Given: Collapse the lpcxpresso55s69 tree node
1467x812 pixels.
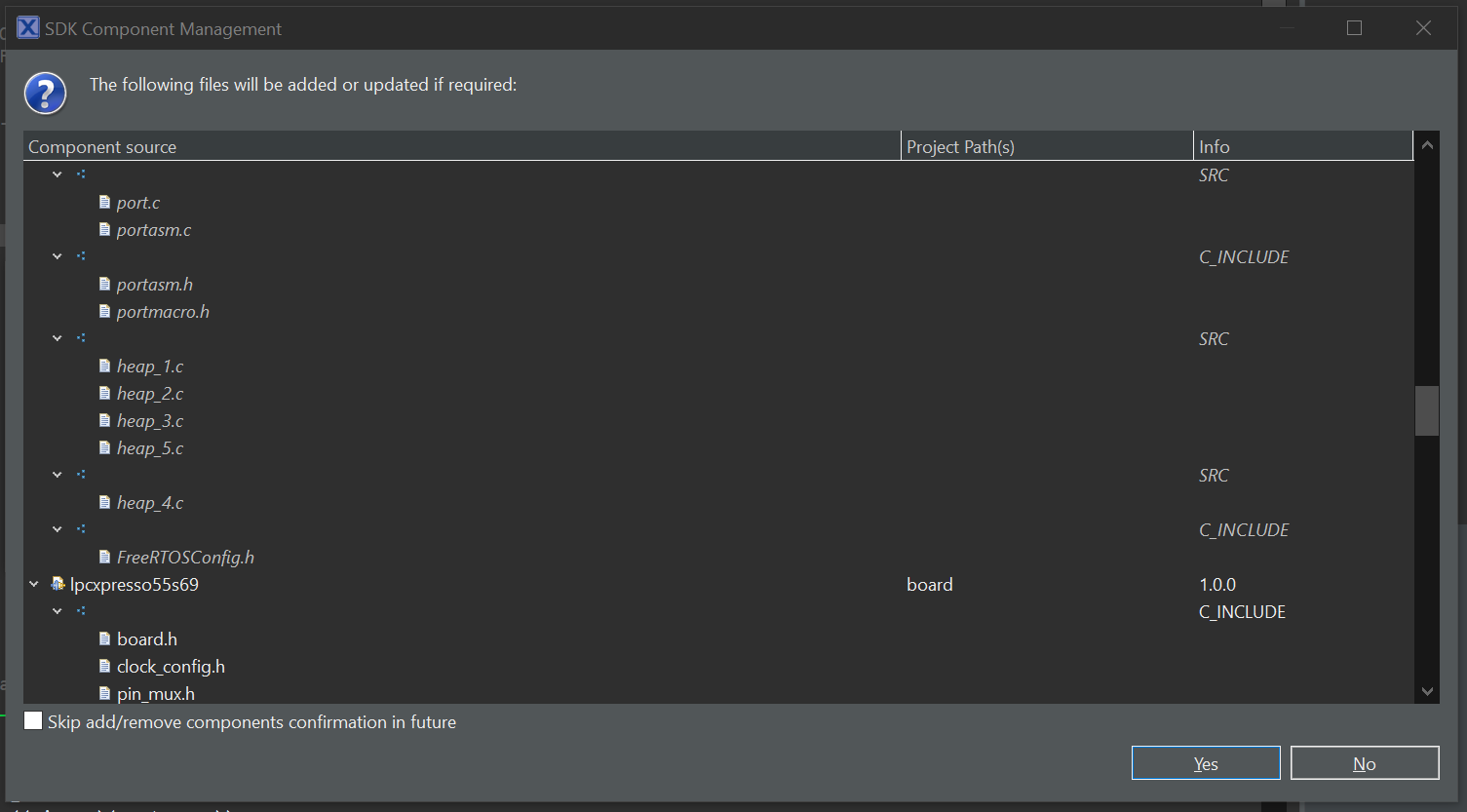Looking at the screenshot, I should click(33, 584).
